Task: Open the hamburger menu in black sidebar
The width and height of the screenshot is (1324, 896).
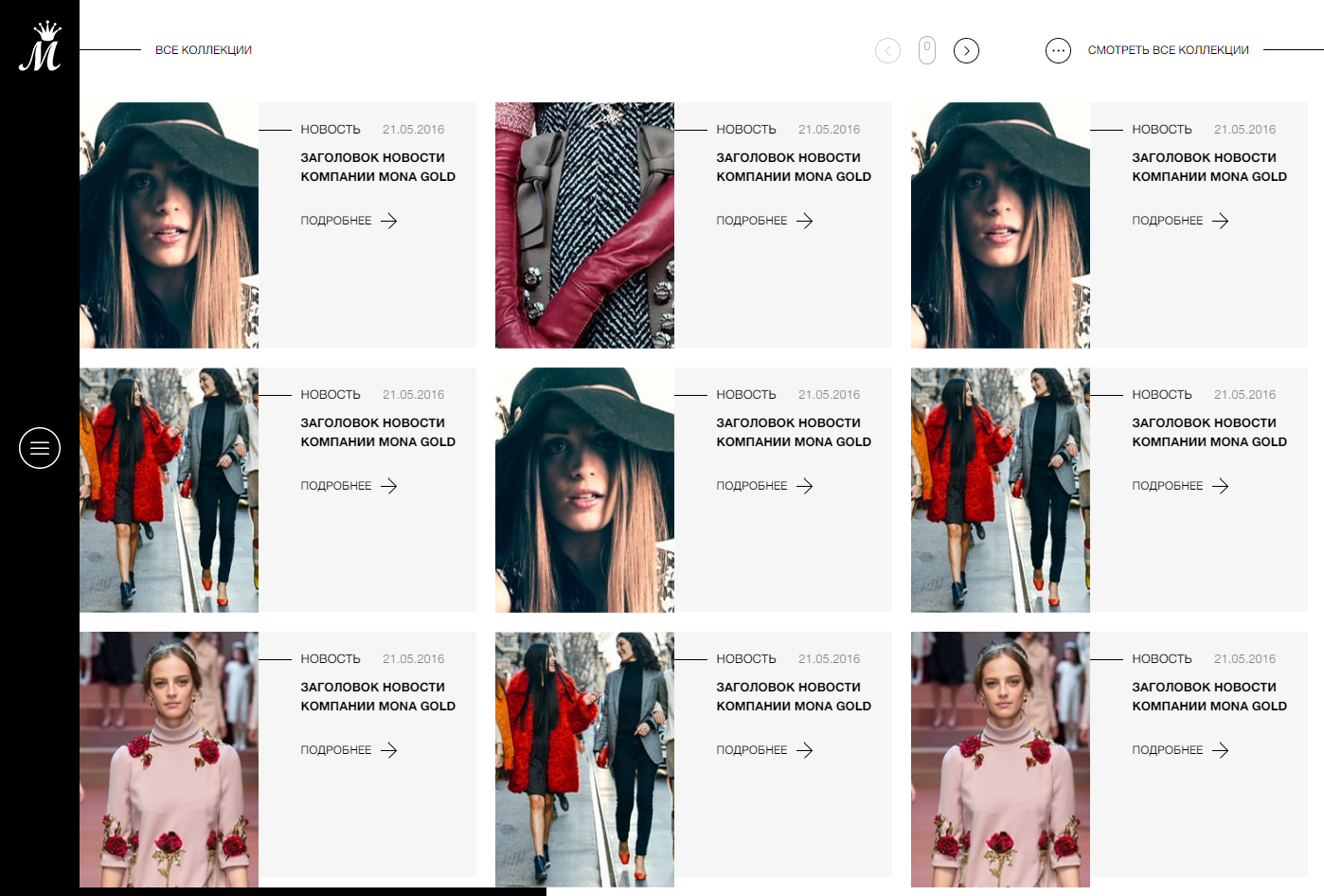Action: [40, 448]
